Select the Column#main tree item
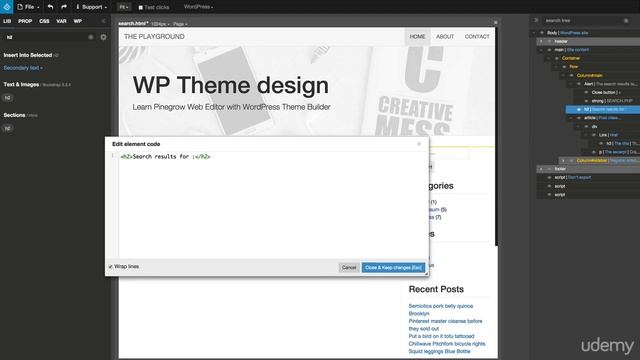This screenshot has width=640, height=360. pos(589,76)
